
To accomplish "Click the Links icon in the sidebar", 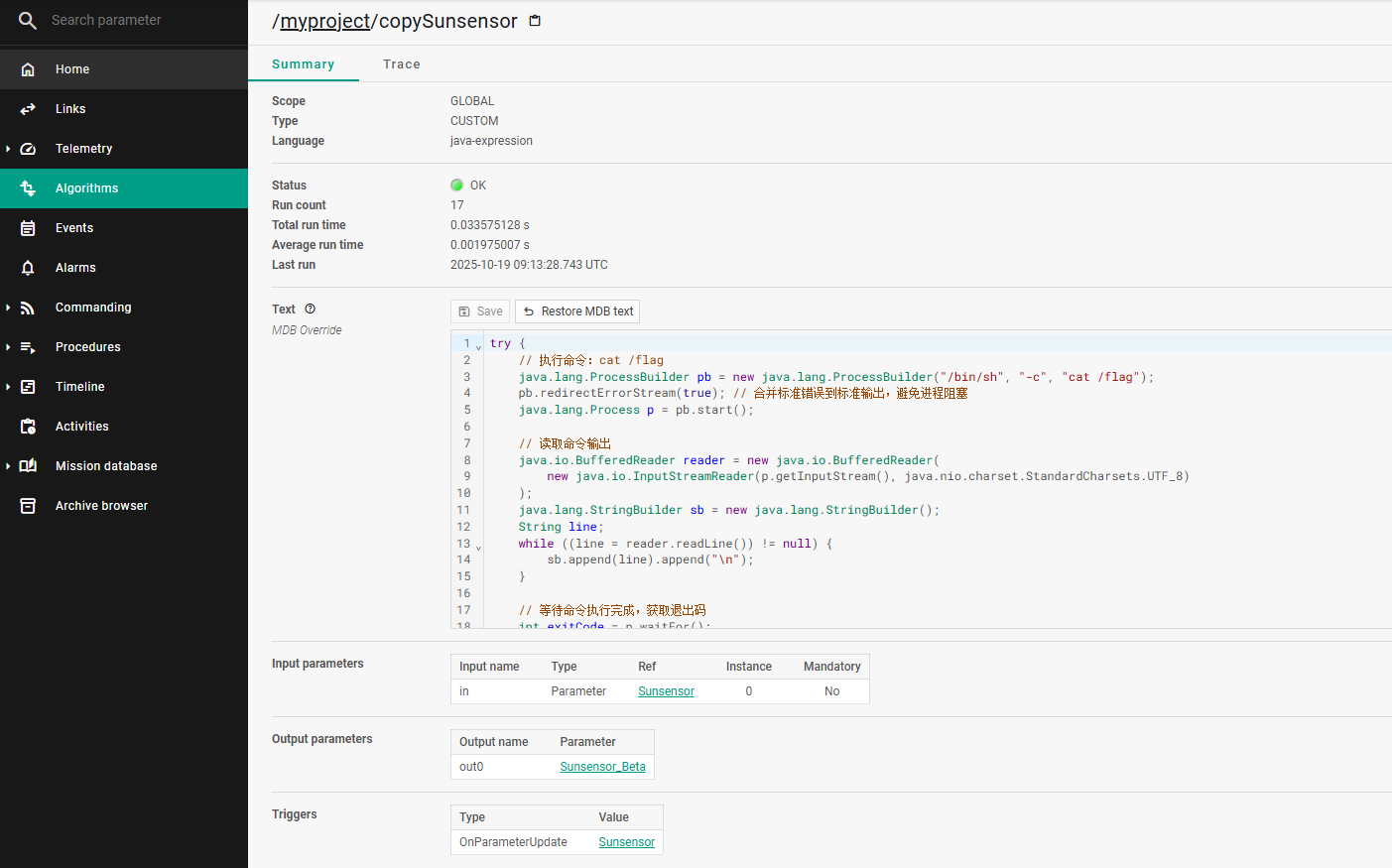I will (x=28, y=109).
